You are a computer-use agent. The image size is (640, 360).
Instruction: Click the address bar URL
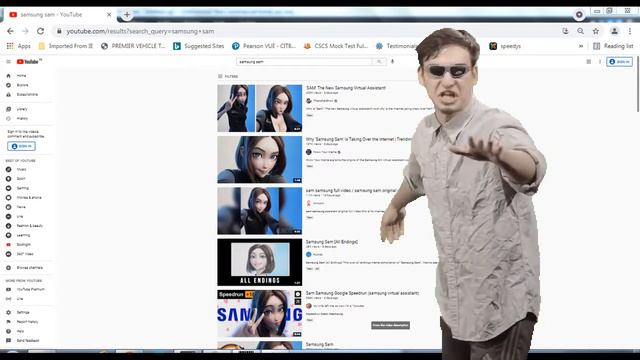coord(140,31)
